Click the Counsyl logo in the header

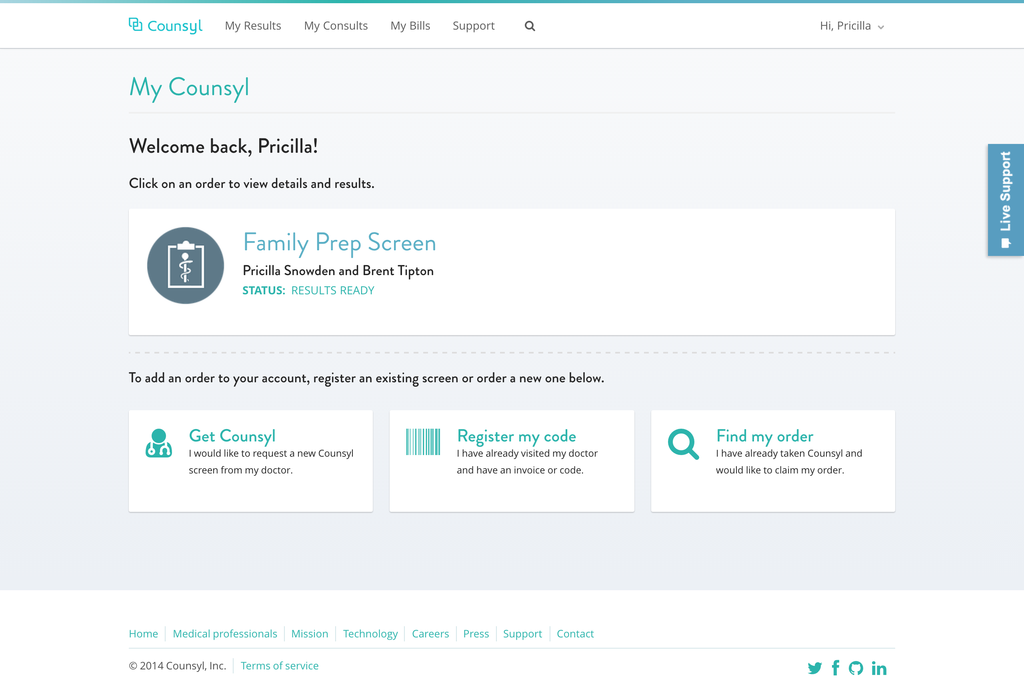[x=165, y=25]
